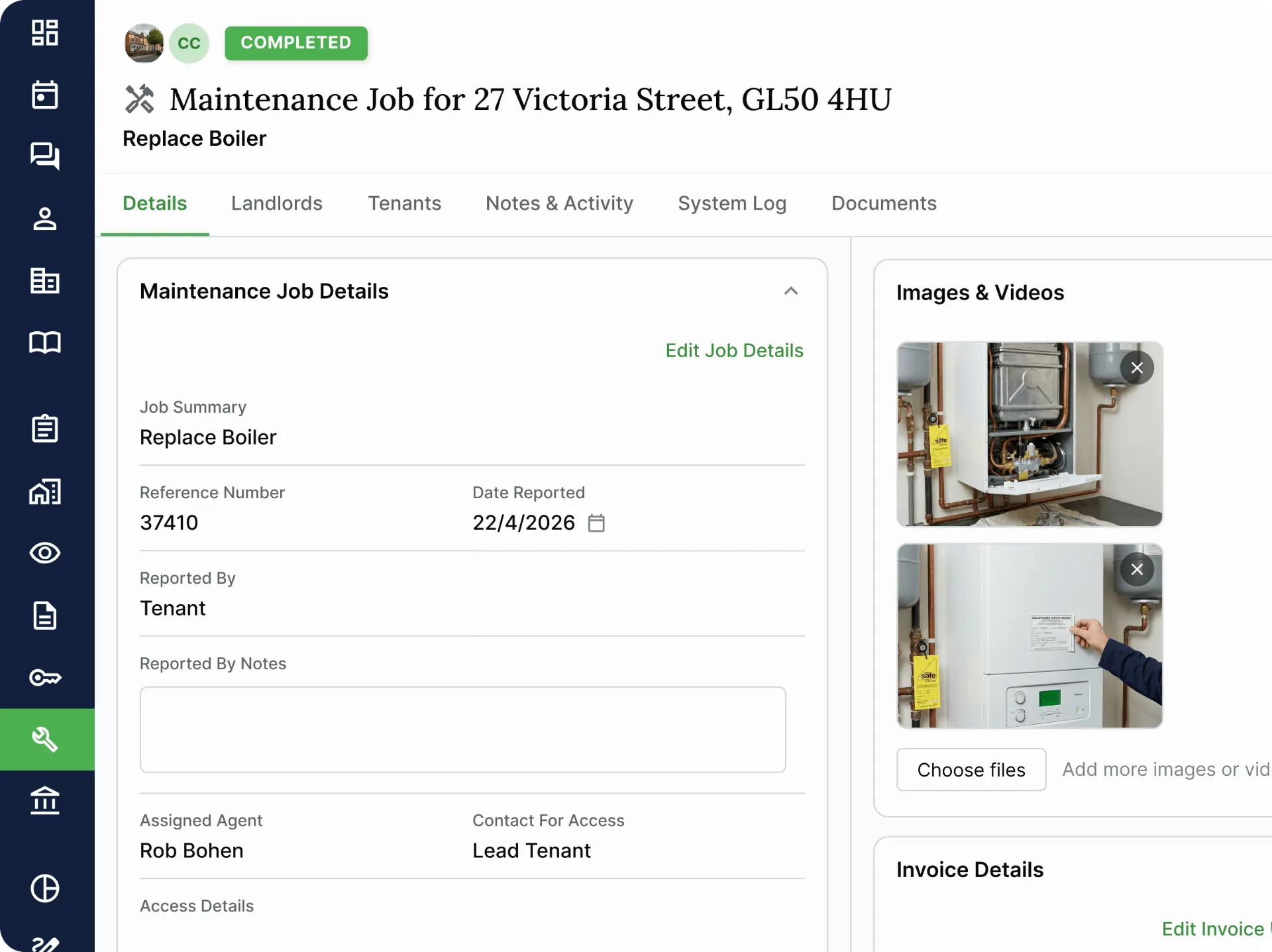Screen dimensions: 1272x952
Task: Open the dashboard grid icon in sidebar
Action: click(x=45, y=32)
